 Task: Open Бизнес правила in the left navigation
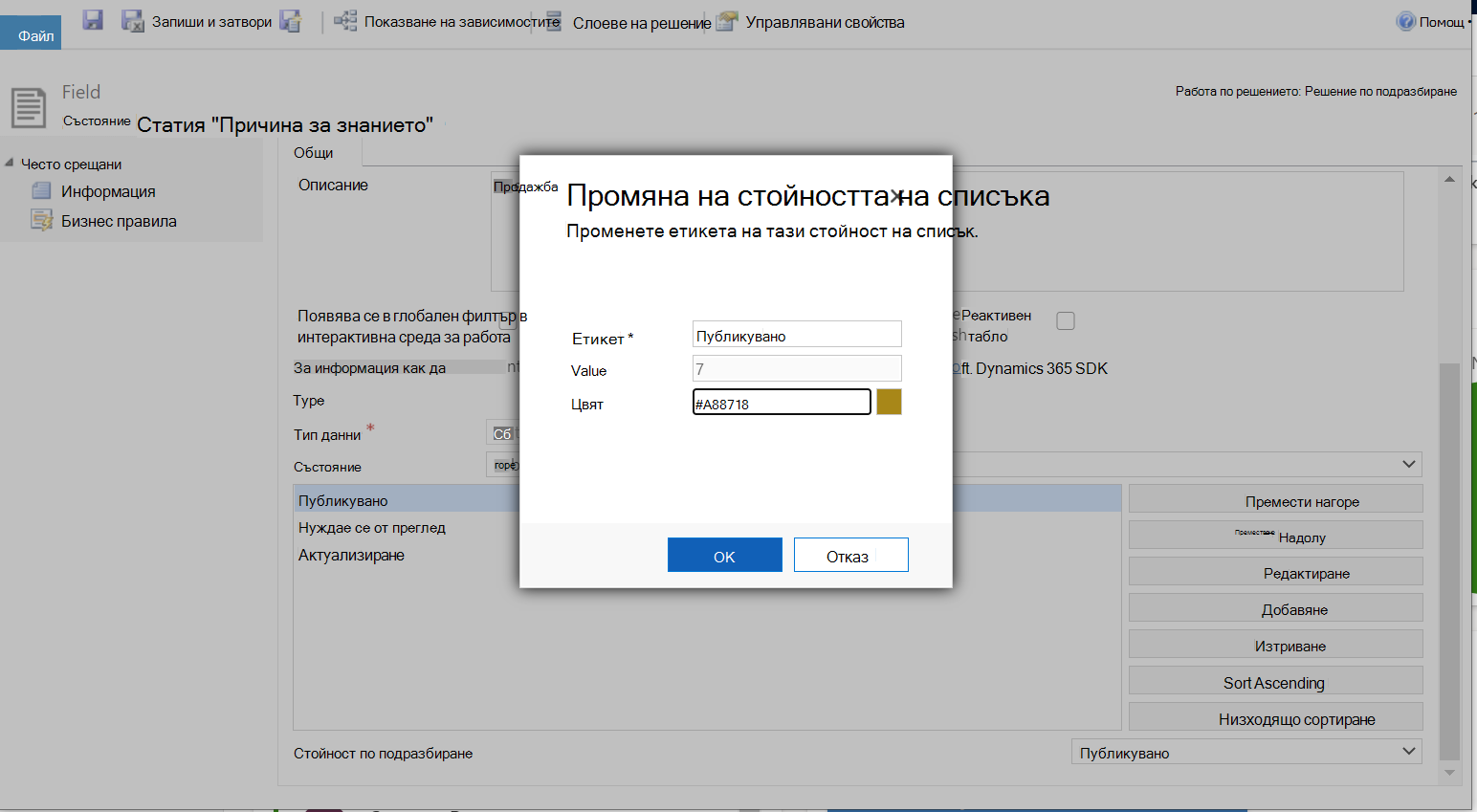119,221
